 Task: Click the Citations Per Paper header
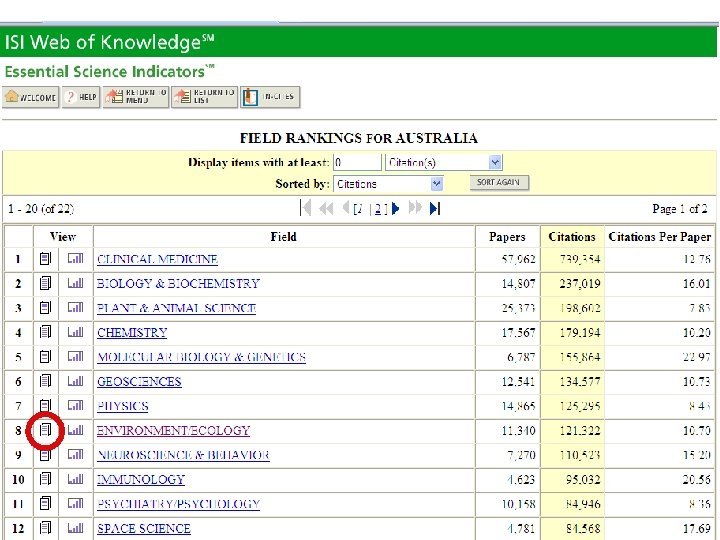659,237
